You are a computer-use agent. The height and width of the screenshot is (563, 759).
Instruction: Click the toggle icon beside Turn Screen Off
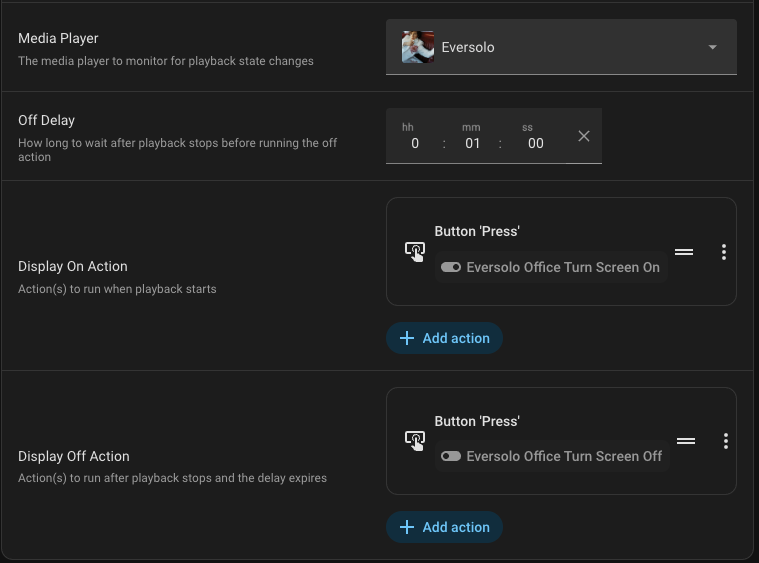tap(451, 456)
